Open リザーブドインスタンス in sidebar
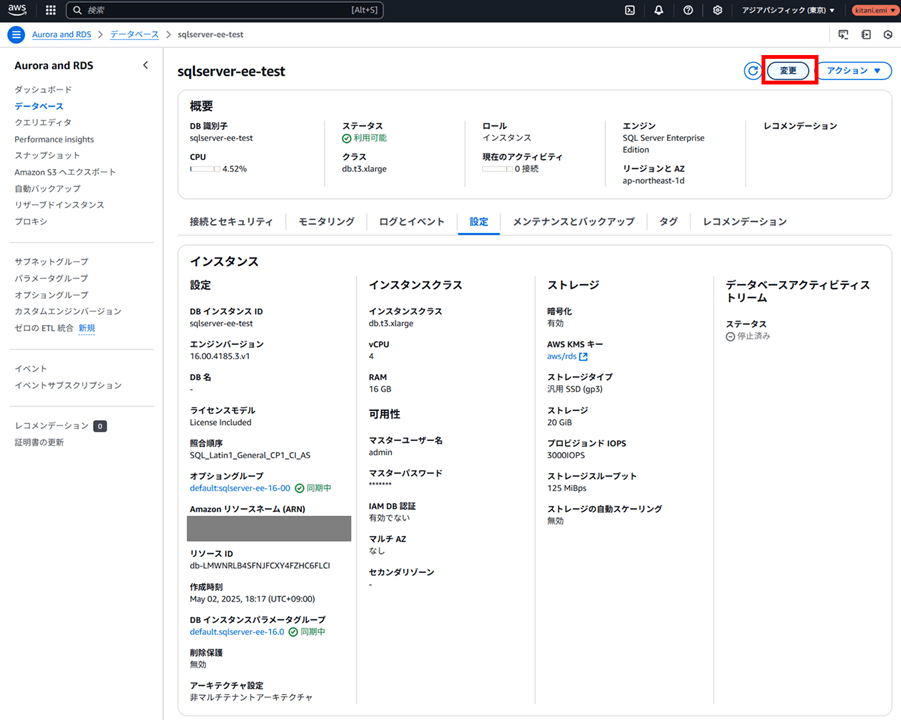Viewport: 901px width, 720px height. point(59,205)
